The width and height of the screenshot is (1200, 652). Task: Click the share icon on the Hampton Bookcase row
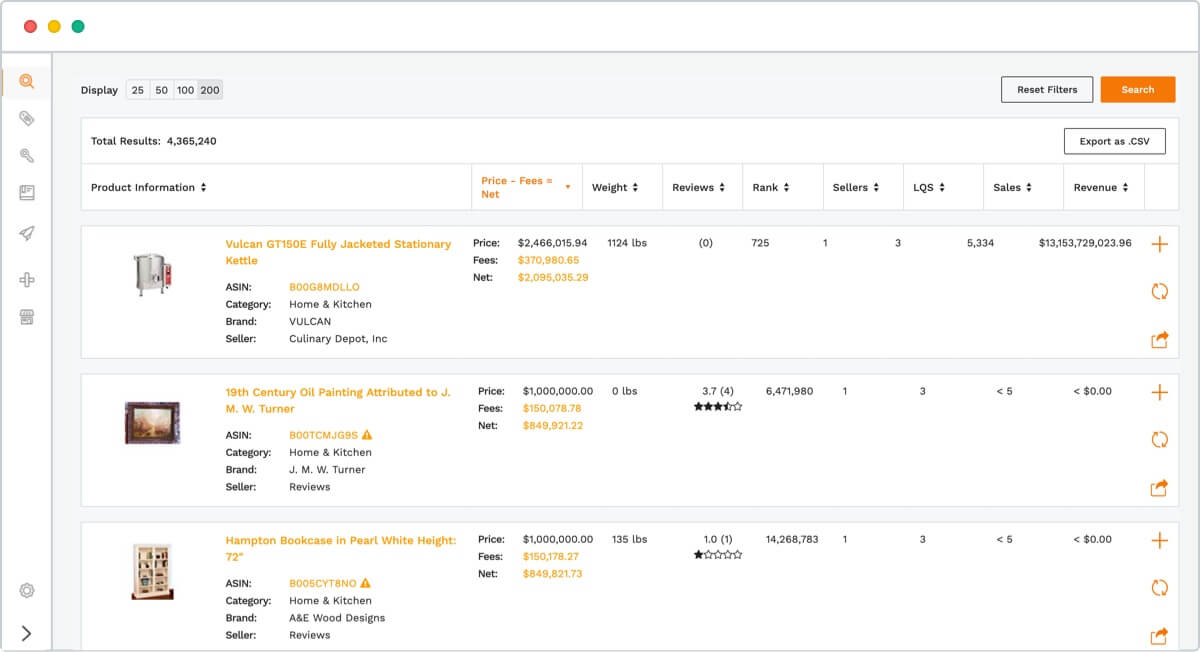coord(1160,636)
